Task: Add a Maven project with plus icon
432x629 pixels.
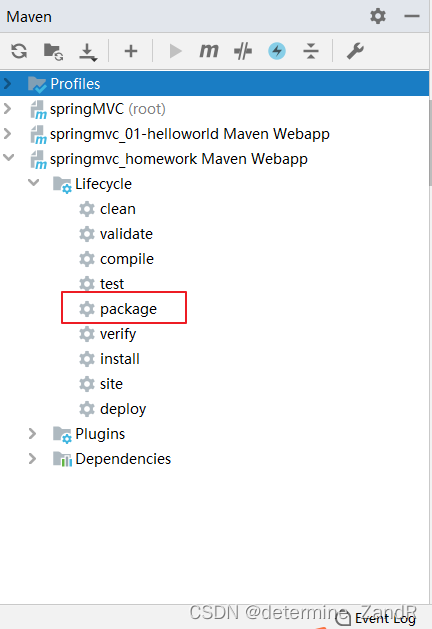Action: point(131,51)
